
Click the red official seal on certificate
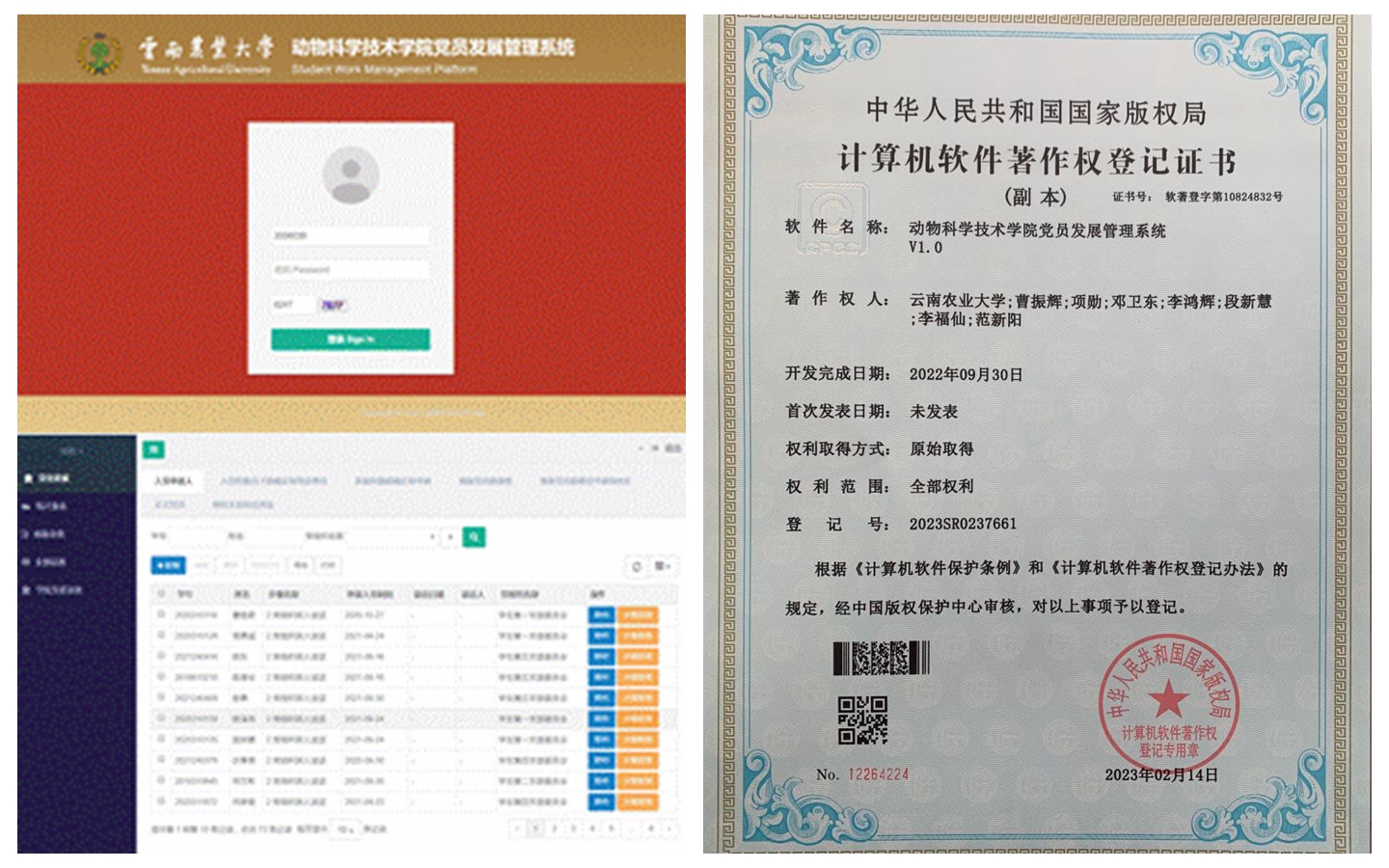click(x=1168, y=703)
